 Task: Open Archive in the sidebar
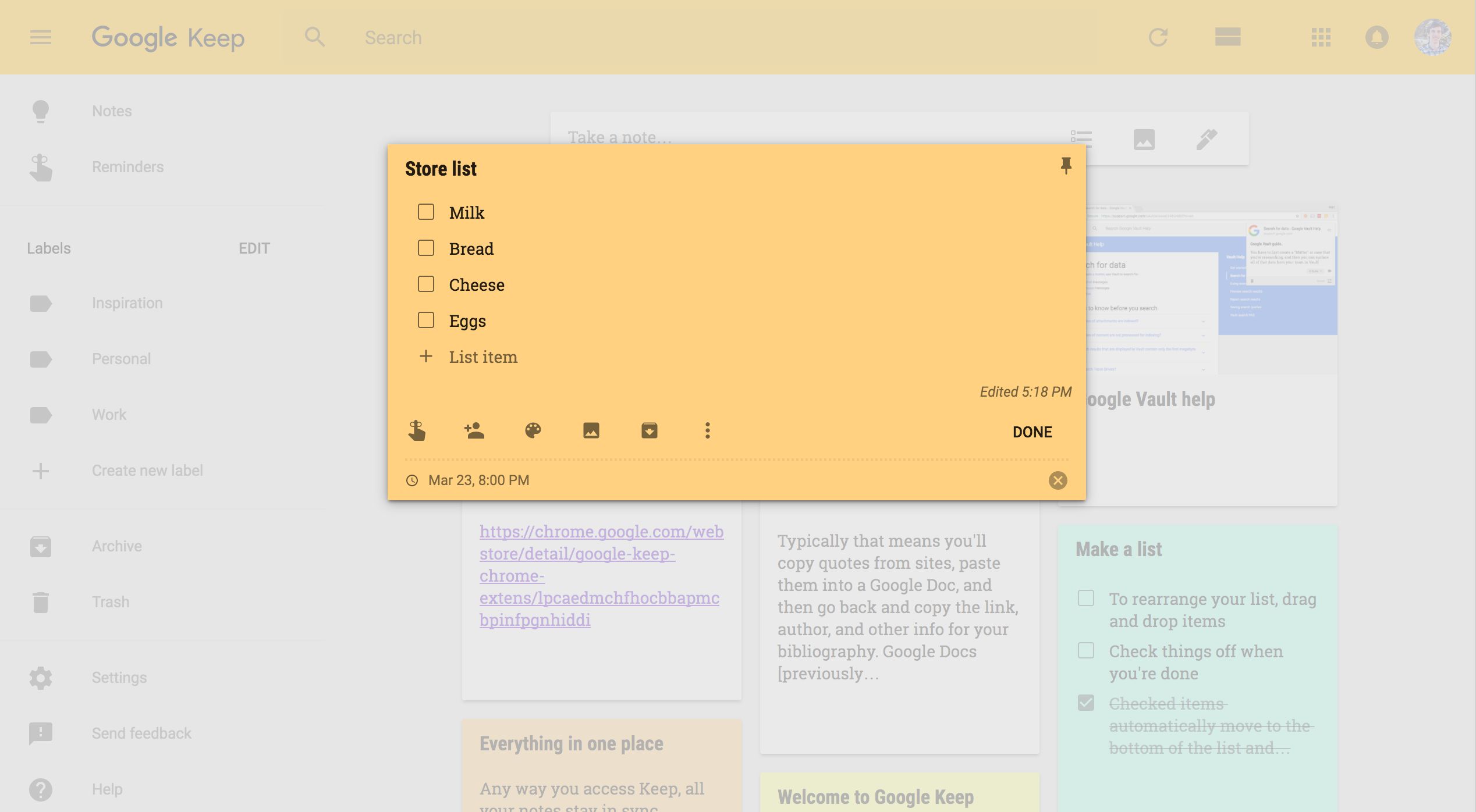pyautogui.click(x=116, y=546)
